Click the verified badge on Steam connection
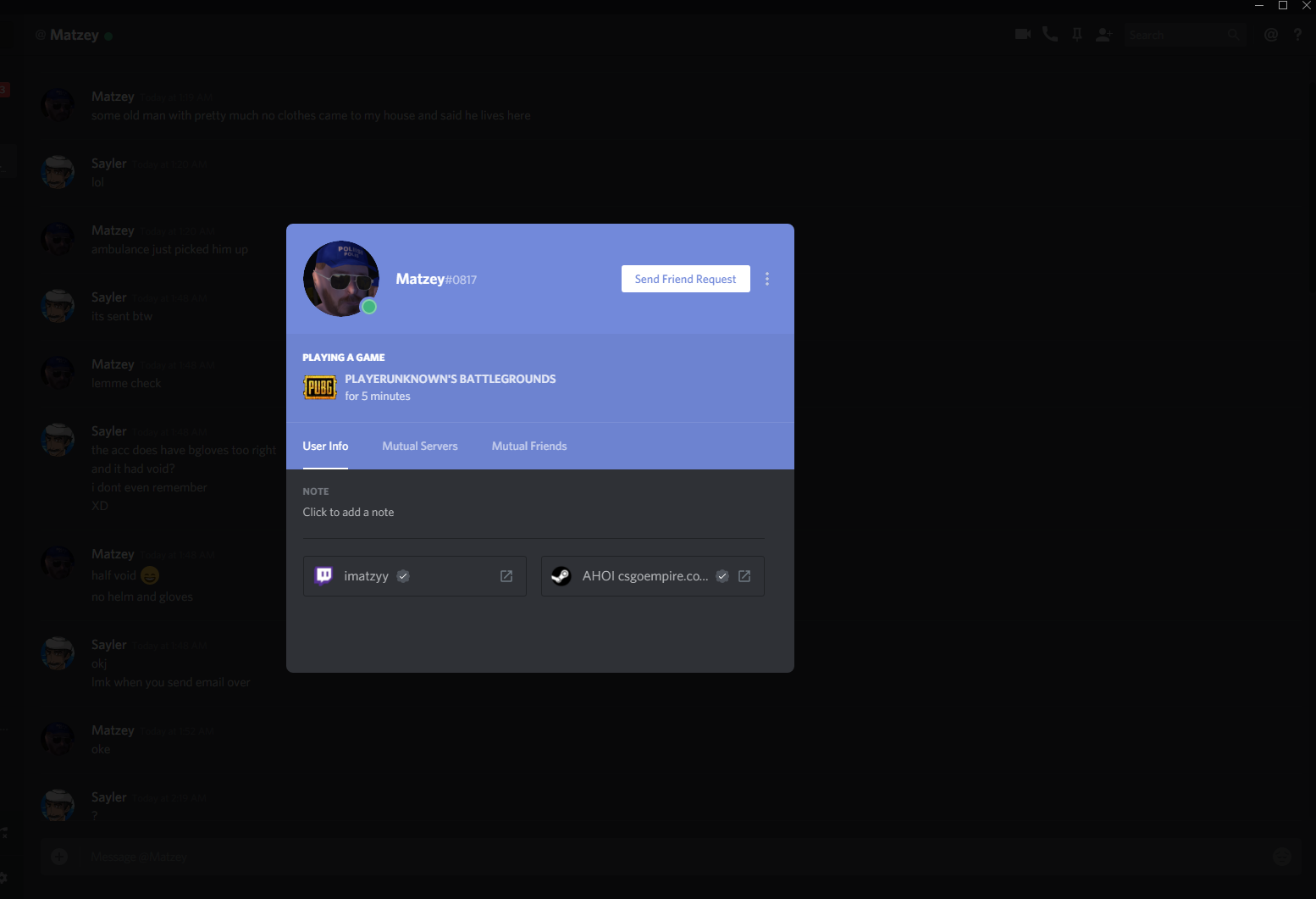The image size is (1316, 899). [x=722, y=576]
